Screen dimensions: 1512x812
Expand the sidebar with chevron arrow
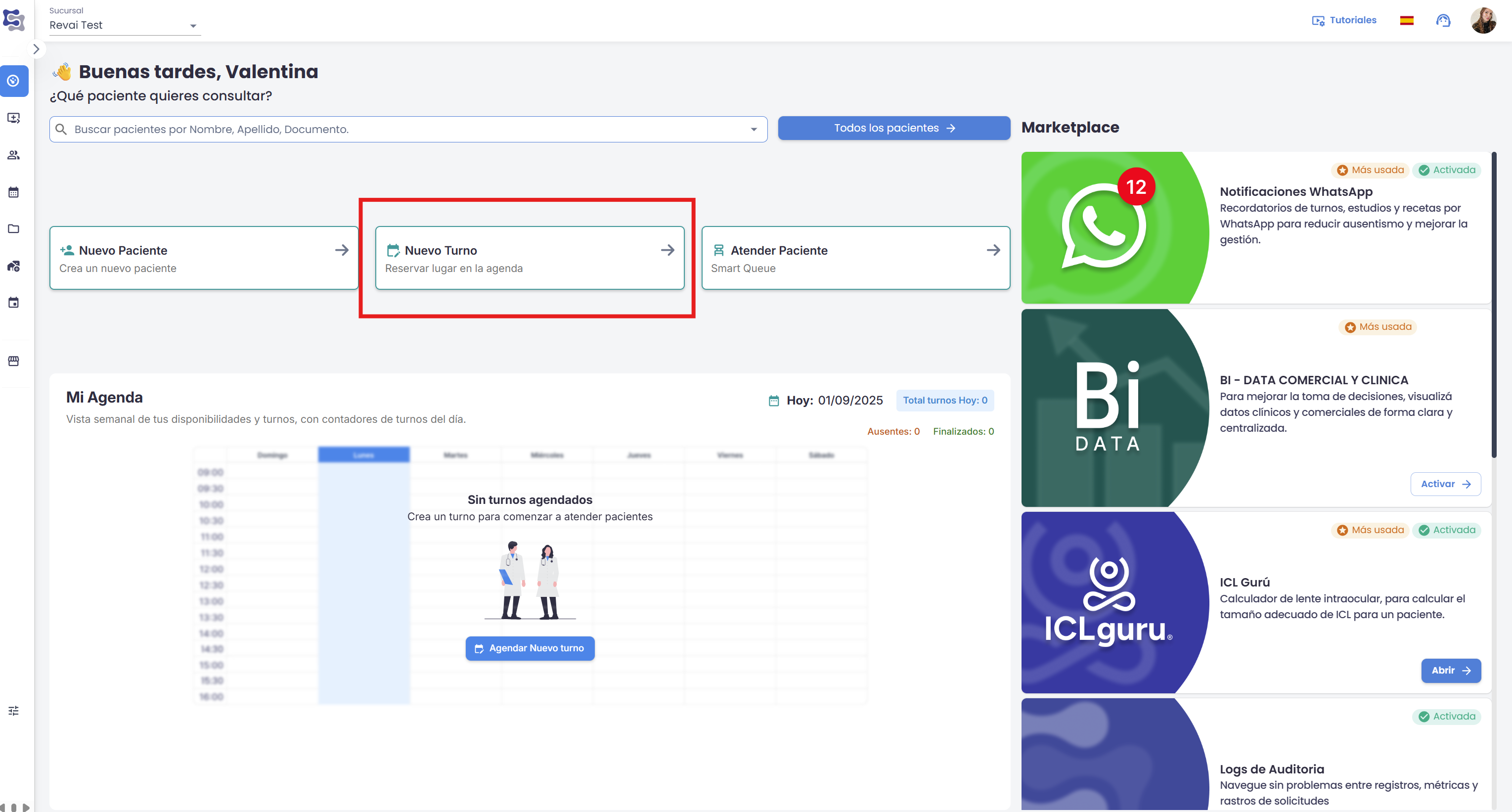(37, 49)
